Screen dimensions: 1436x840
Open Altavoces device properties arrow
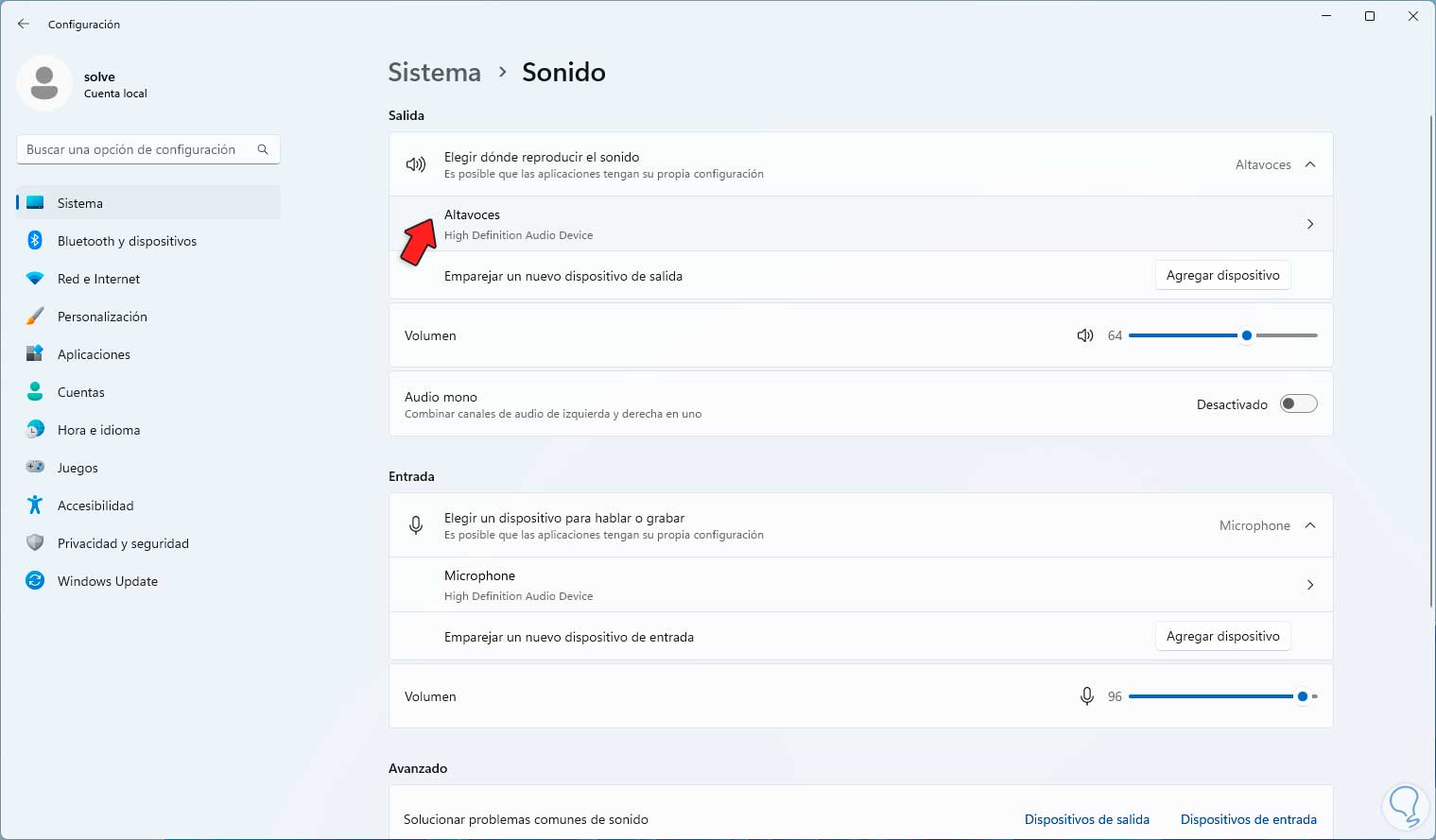click(x=1310, y=224)
